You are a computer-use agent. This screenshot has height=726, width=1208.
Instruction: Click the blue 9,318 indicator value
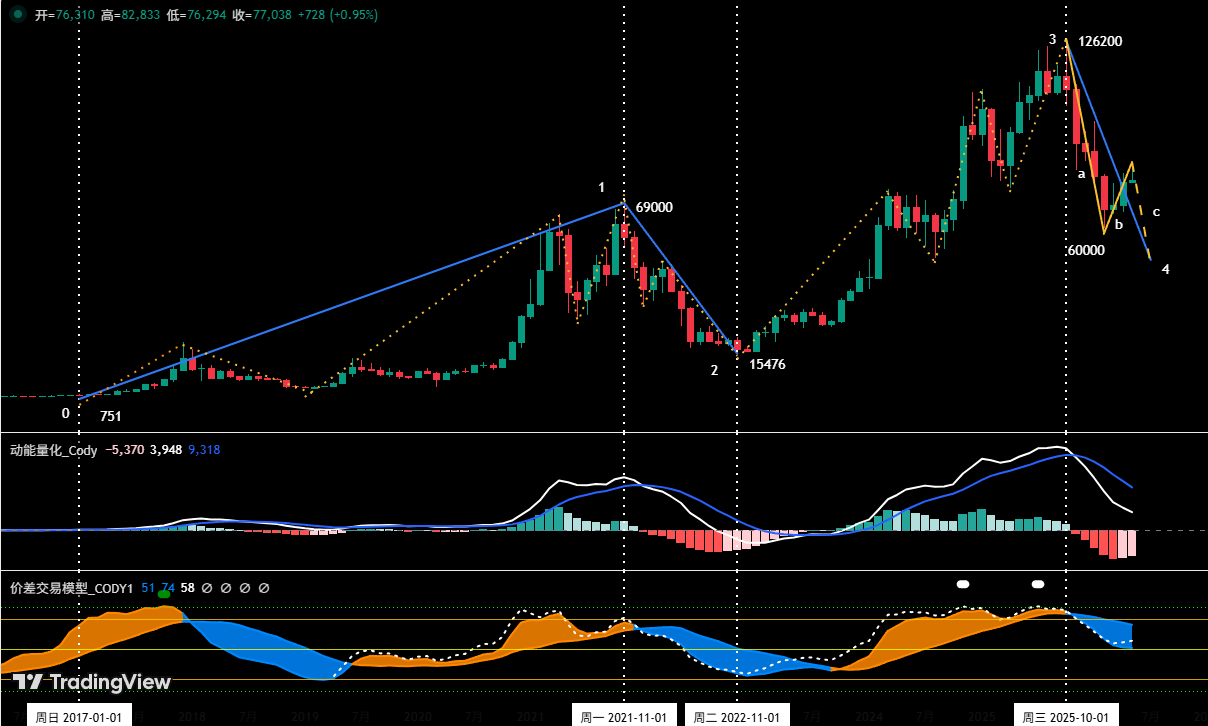click(x=204, y=450)
